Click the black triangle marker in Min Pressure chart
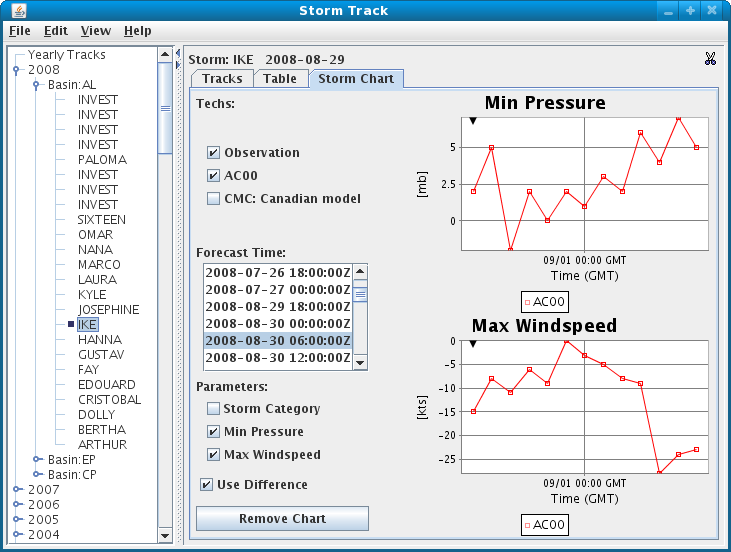 (x=472, y=121)
